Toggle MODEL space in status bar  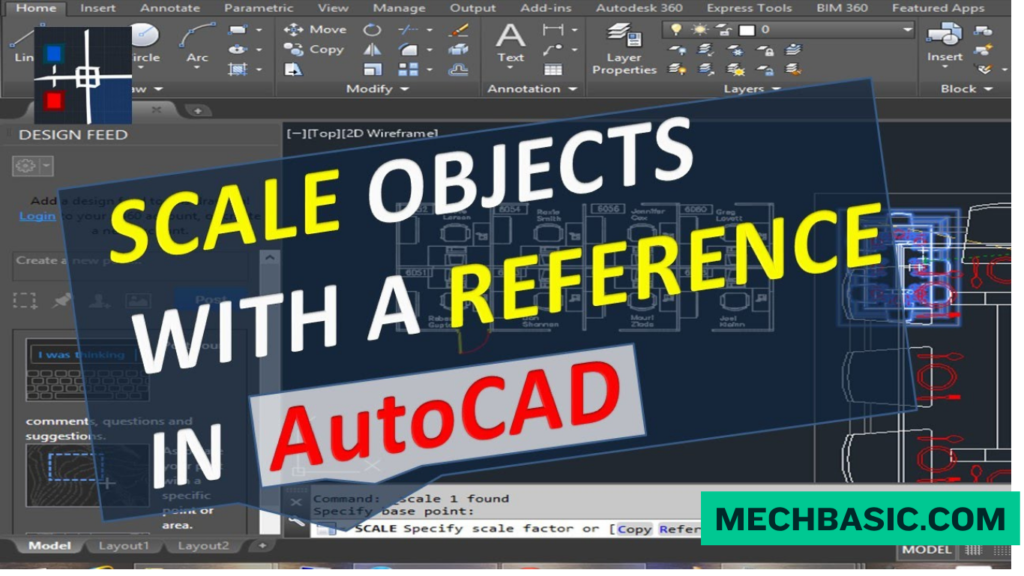pyautogui.click(x=926, y=550)
